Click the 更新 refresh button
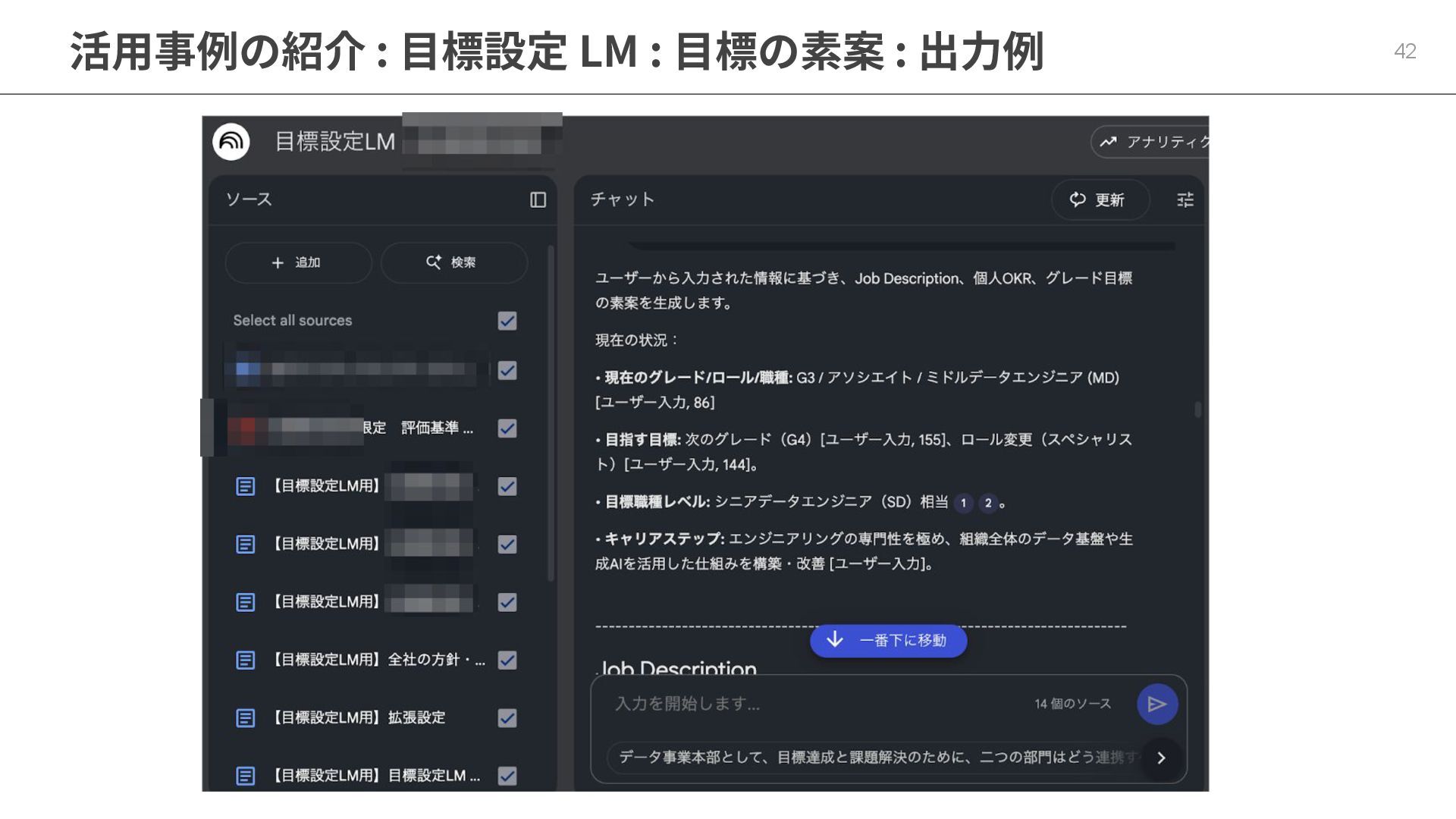The height and width of the screenshot is (819, 1456). (x=1099, y=199)
